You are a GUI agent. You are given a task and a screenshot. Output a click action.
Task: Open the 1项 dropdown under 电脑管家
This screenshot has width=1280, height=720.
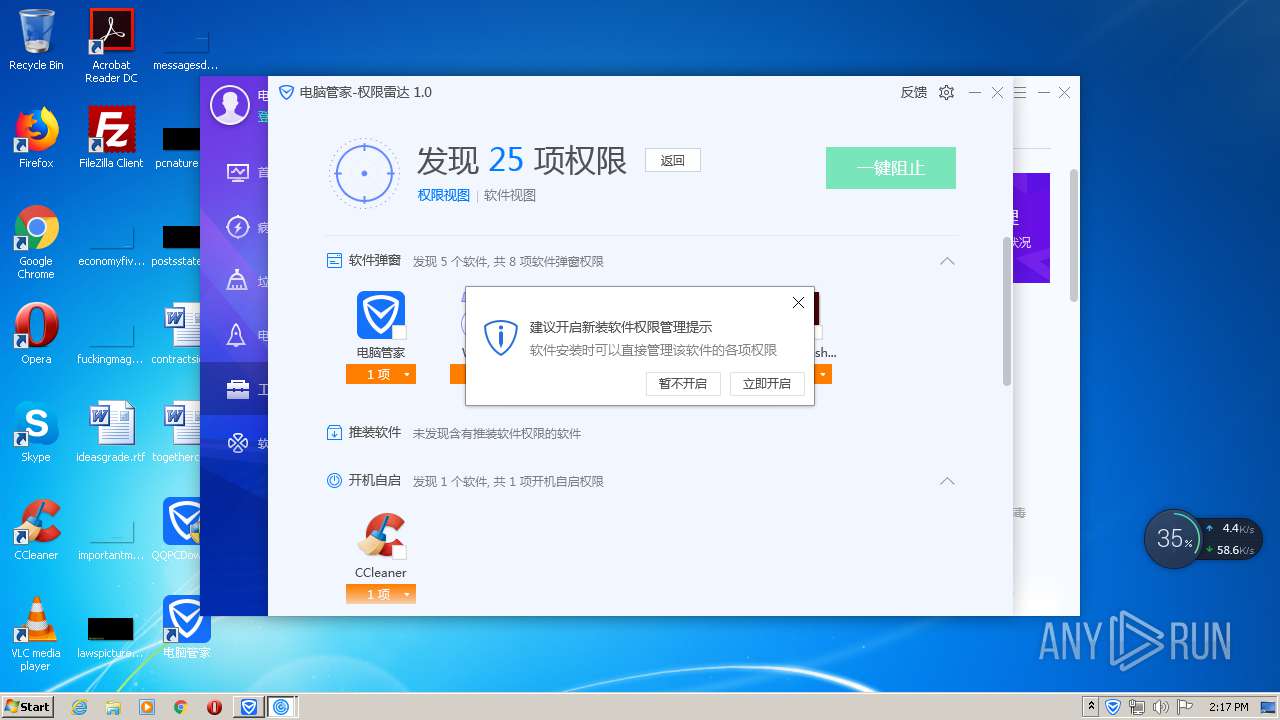pos(407,374)
